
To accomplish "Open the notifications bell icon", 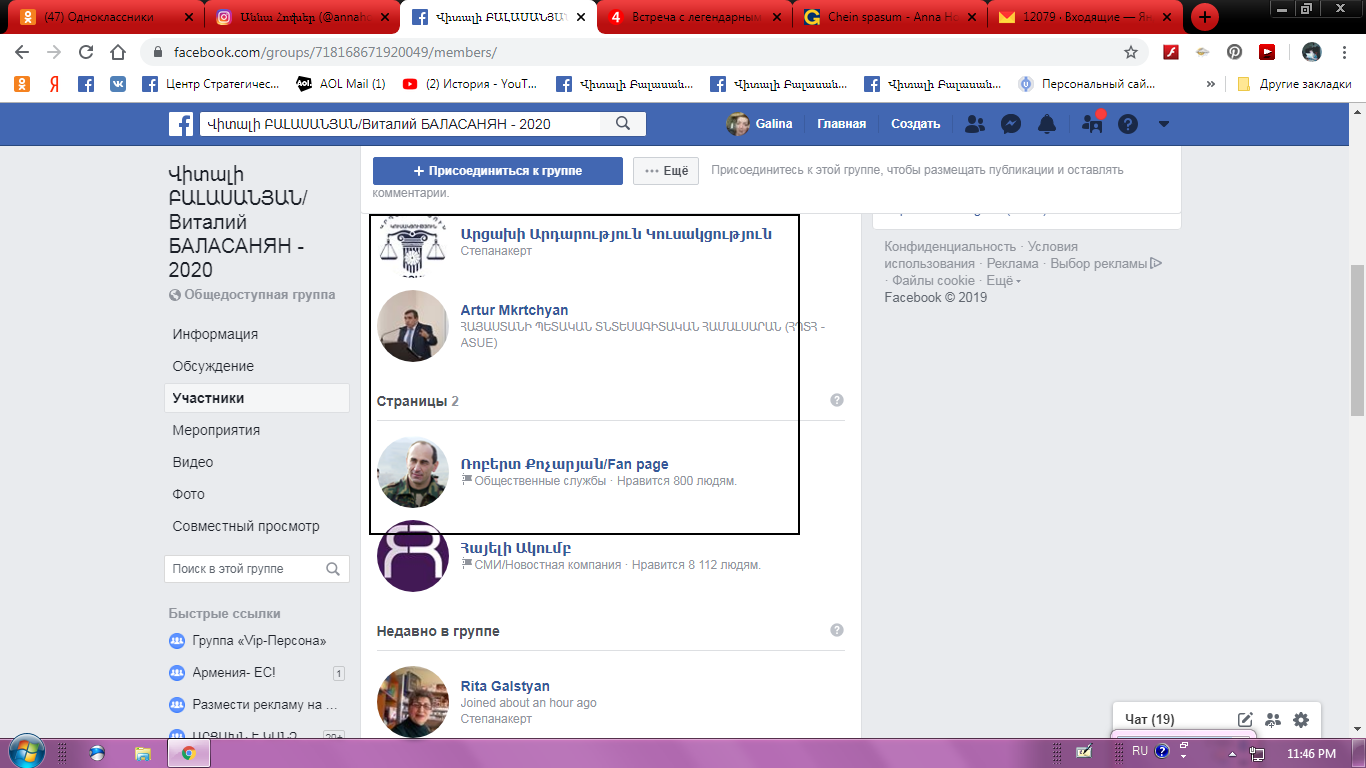I will [x=1047, y=124].
